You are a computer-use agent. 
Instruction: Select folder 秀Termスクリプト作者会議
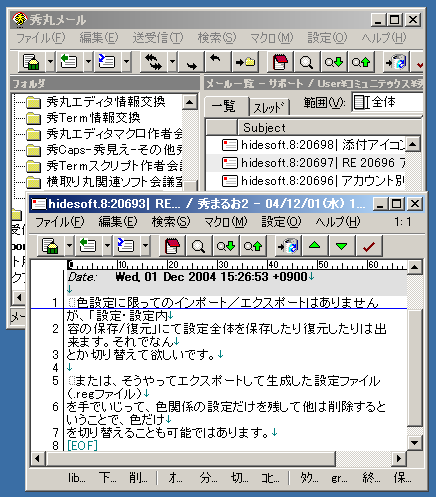point(114,166)
